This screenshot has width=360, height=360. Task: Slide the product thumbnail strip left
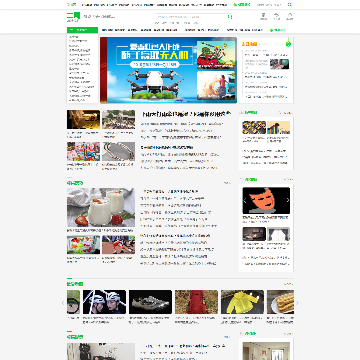coord(63,303)
